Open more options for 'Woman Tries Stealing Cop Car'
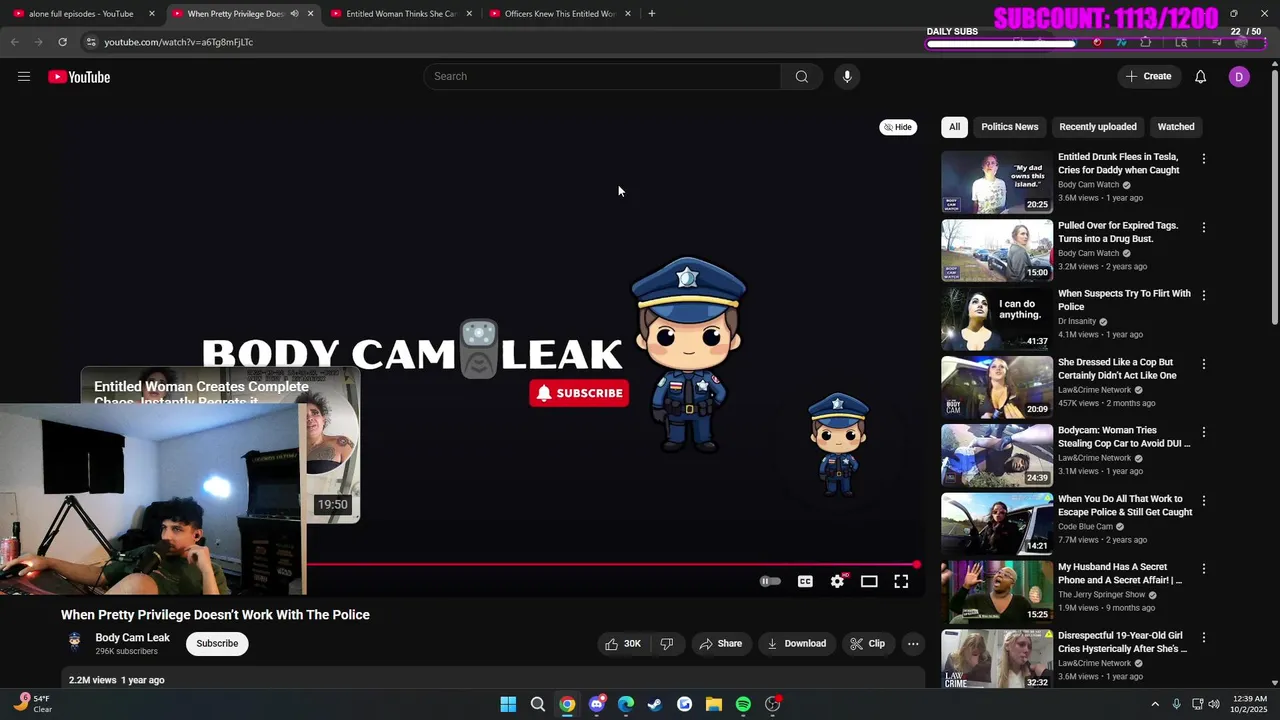Image resolution: width=1280 pixels, height=720 pixels. [1203, 432]
